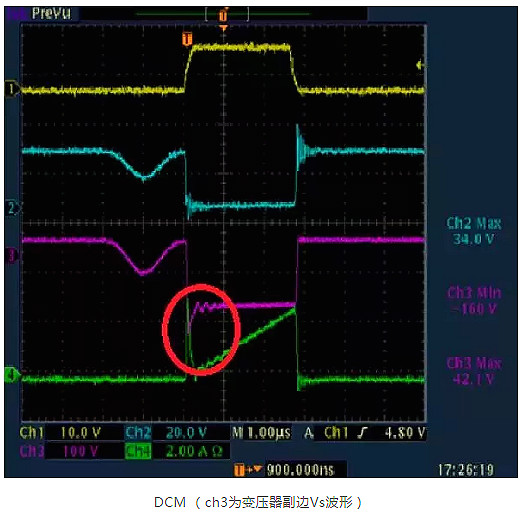The image size is (521, 512).
Task: Click the Ch3 Min -160 V measurement
Action: [x=473, y=301]
